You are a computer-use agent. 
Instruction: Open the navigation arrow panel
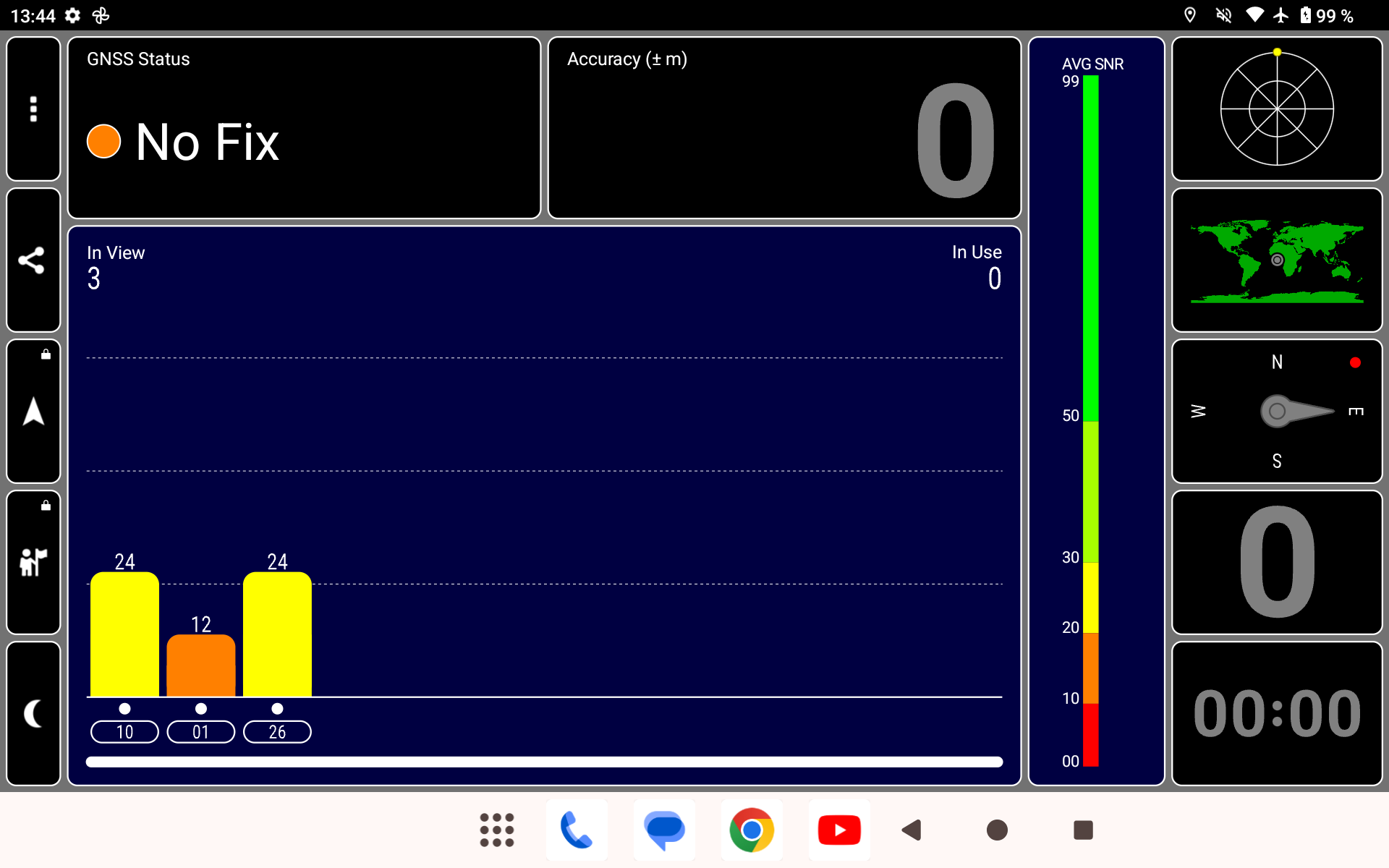tap(33, 412)
